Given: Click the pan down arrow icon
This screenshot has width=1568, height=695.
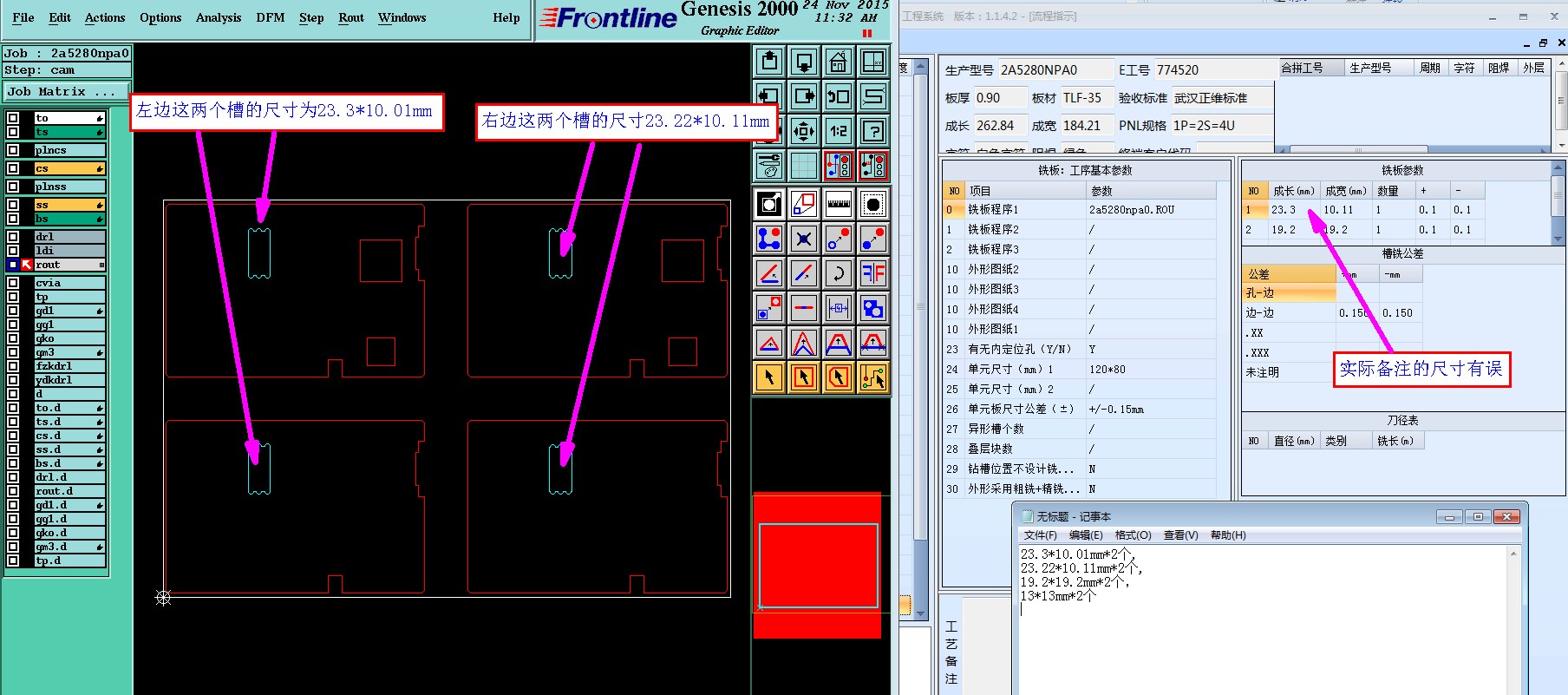Looking at the screenshot, I should point(804,62).
